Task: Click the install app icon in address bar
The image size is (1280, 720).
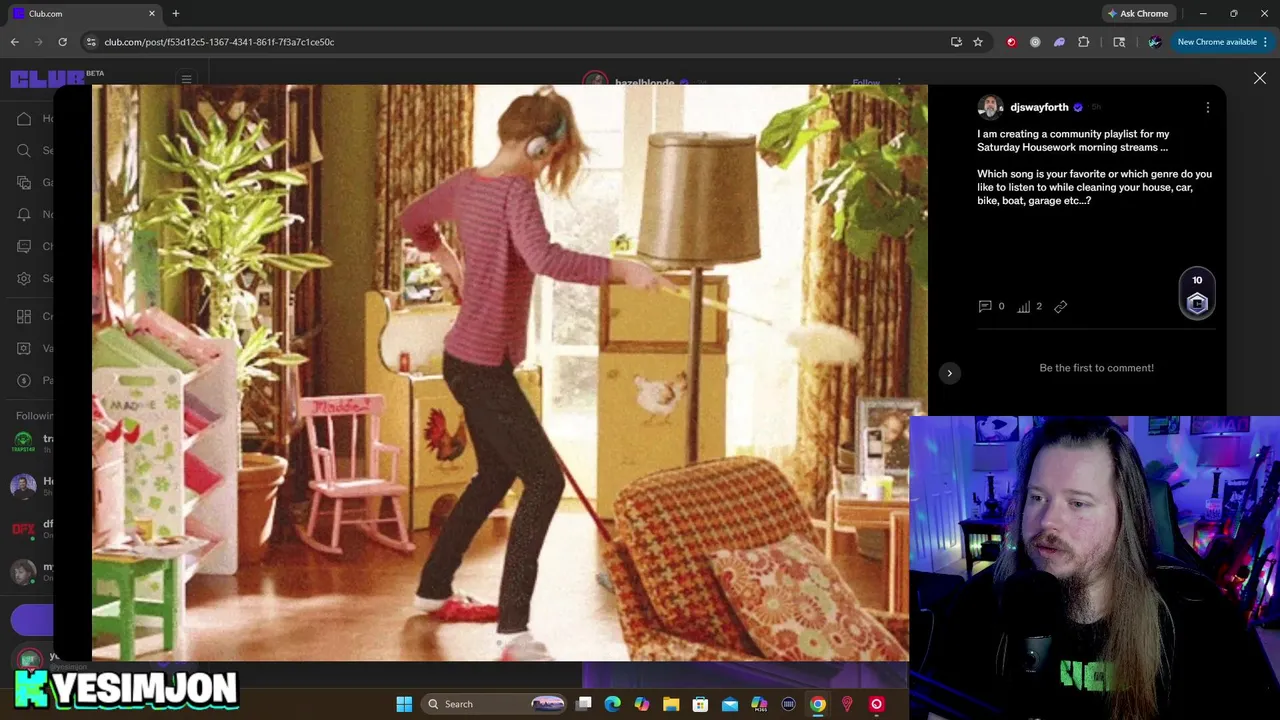Action: (956, 42)
